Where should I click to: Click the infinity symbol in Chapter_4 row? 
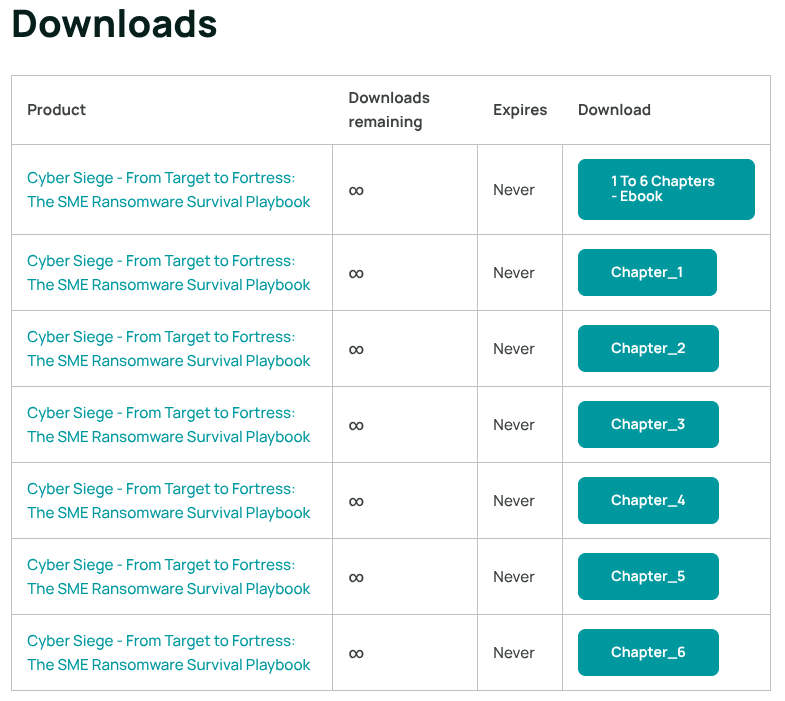[356, 502]
